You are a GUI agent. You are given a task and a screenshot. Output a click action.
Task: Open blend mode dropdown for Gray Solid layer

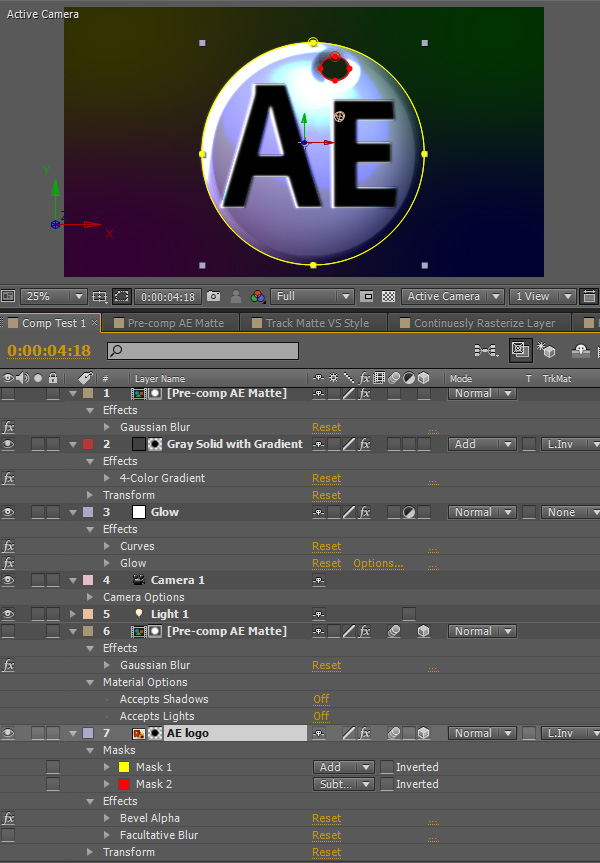tap(481, 444)
